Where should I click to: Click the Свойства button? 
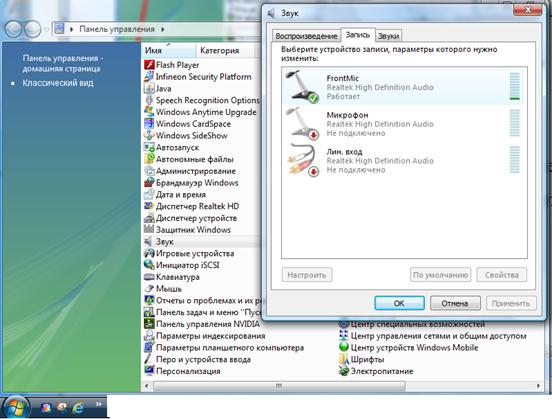click(502, 275)
